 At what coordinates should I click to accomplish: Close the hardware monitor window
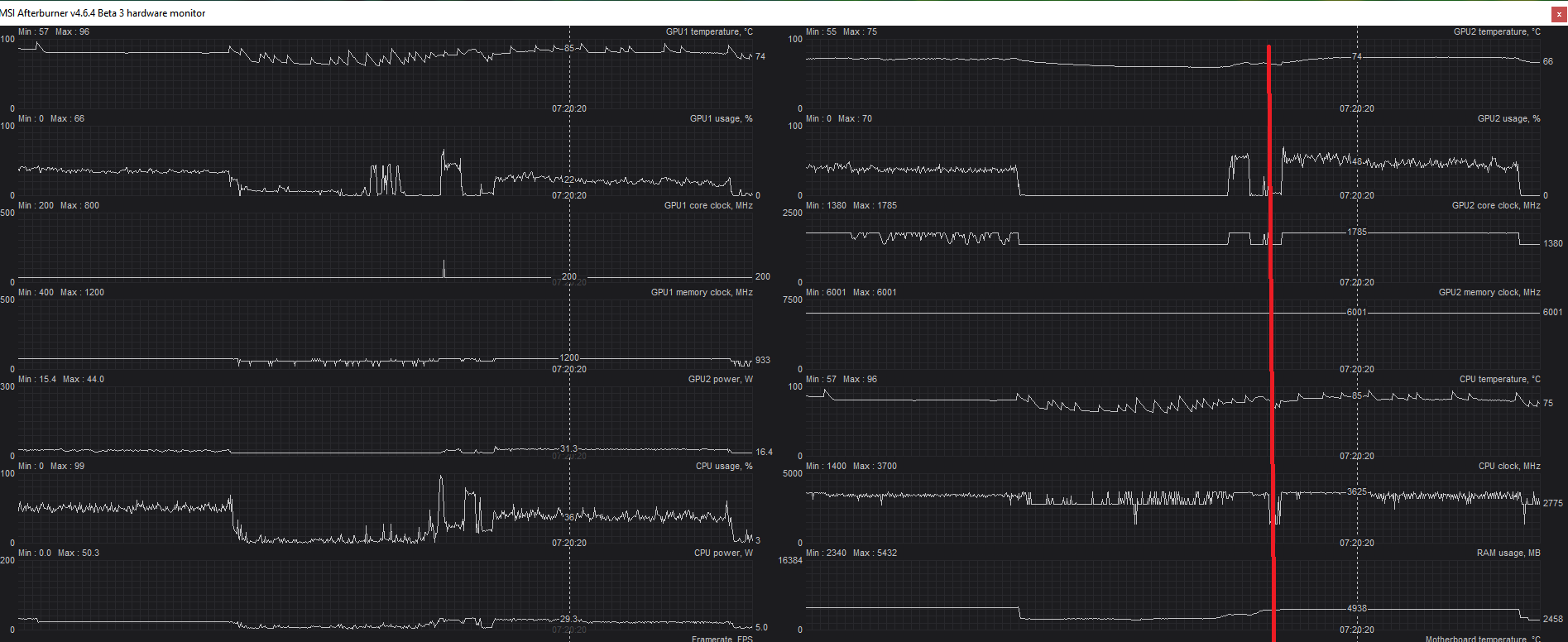click(x=1559, y=13)
